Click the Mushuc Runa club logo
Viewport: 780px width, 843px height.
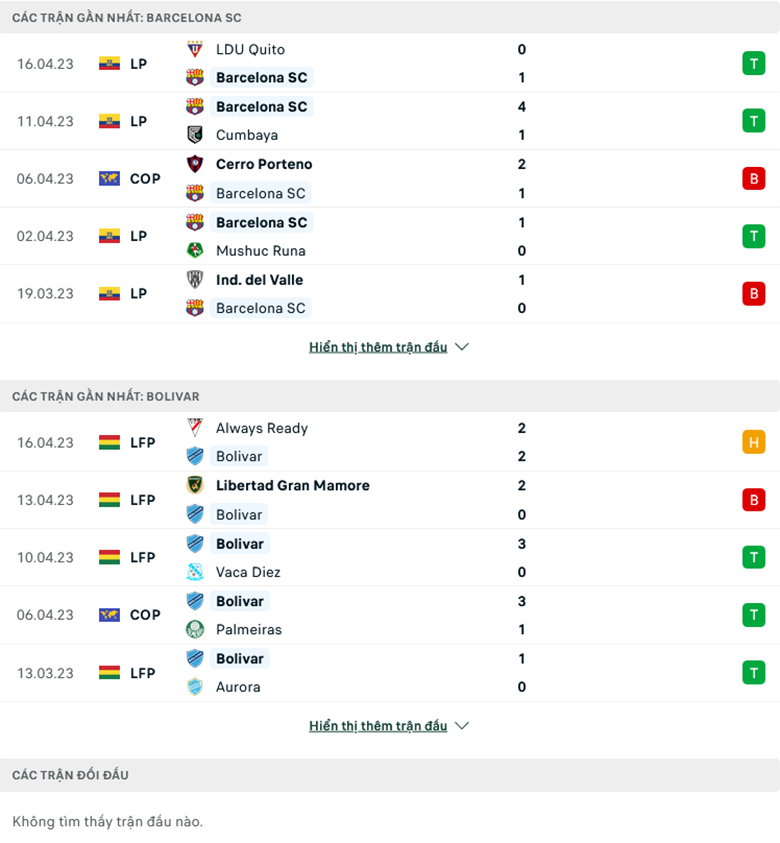(x=195, y=251)
